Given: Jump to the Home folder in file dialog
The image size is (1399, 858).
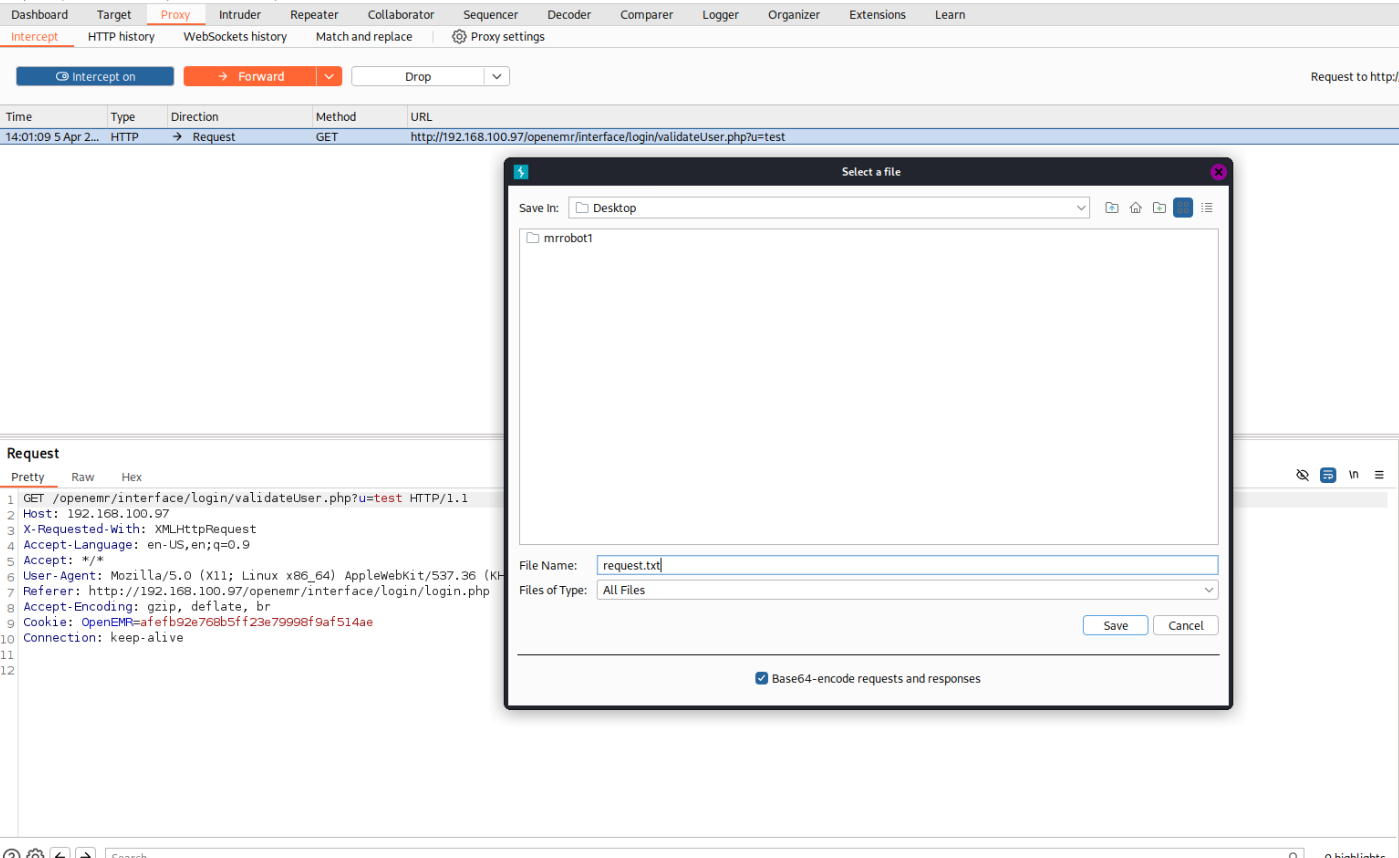Looking at the screenshot, I should [x=1136, y=208].
